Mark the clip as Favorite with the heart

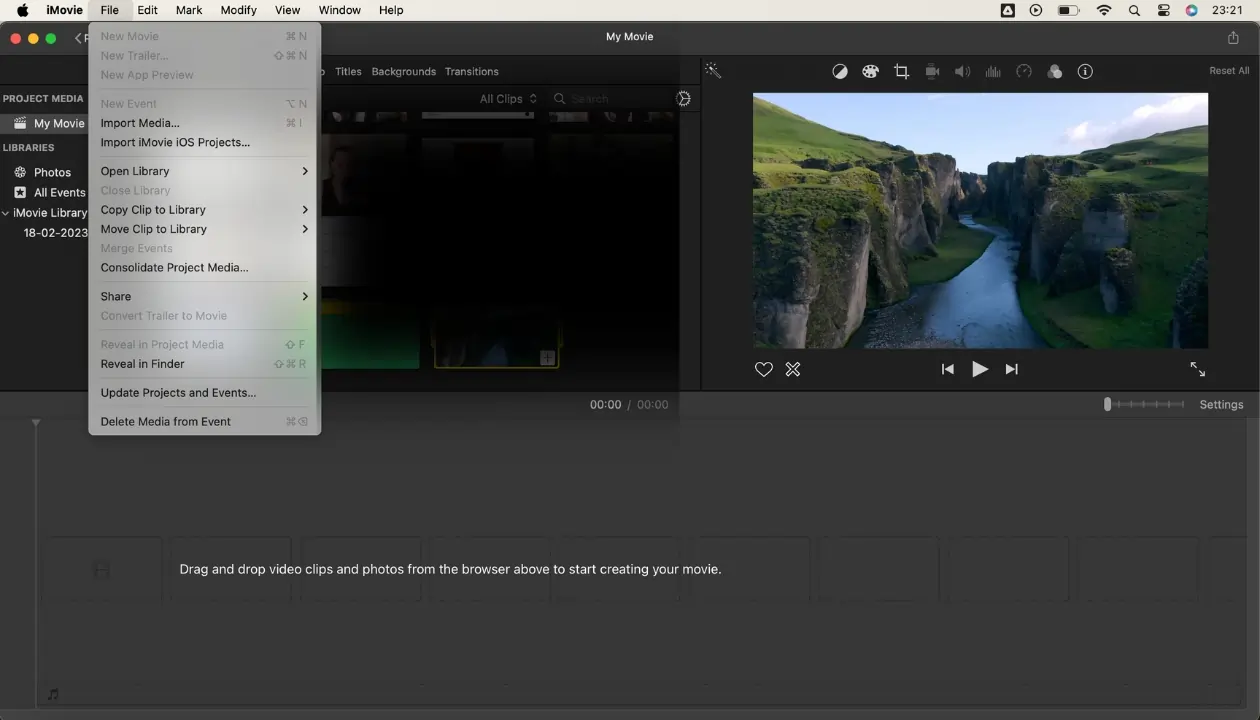[x=763, y=369]
